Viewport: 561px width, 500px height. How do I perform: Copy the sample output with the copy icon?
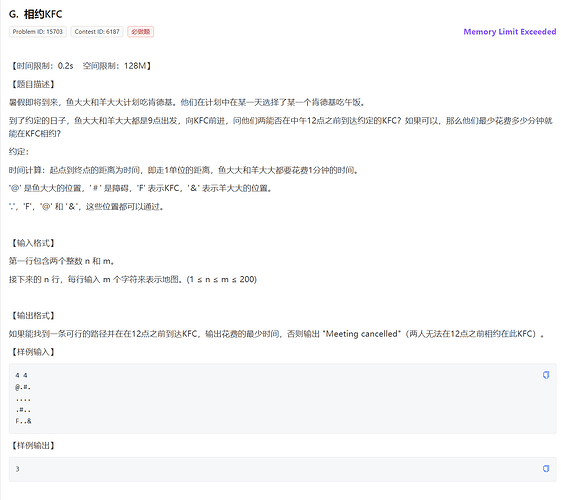(546, 469)
